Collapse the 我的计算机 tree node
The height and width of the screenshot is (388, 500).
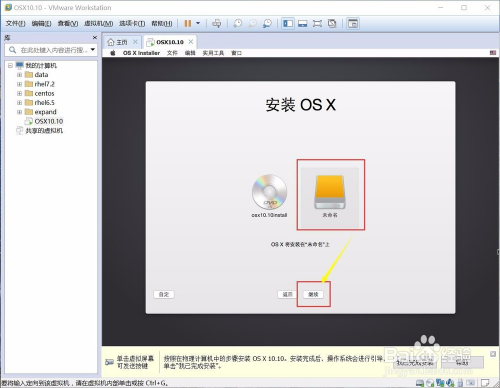pyautogui.click(x=10, y=65)
